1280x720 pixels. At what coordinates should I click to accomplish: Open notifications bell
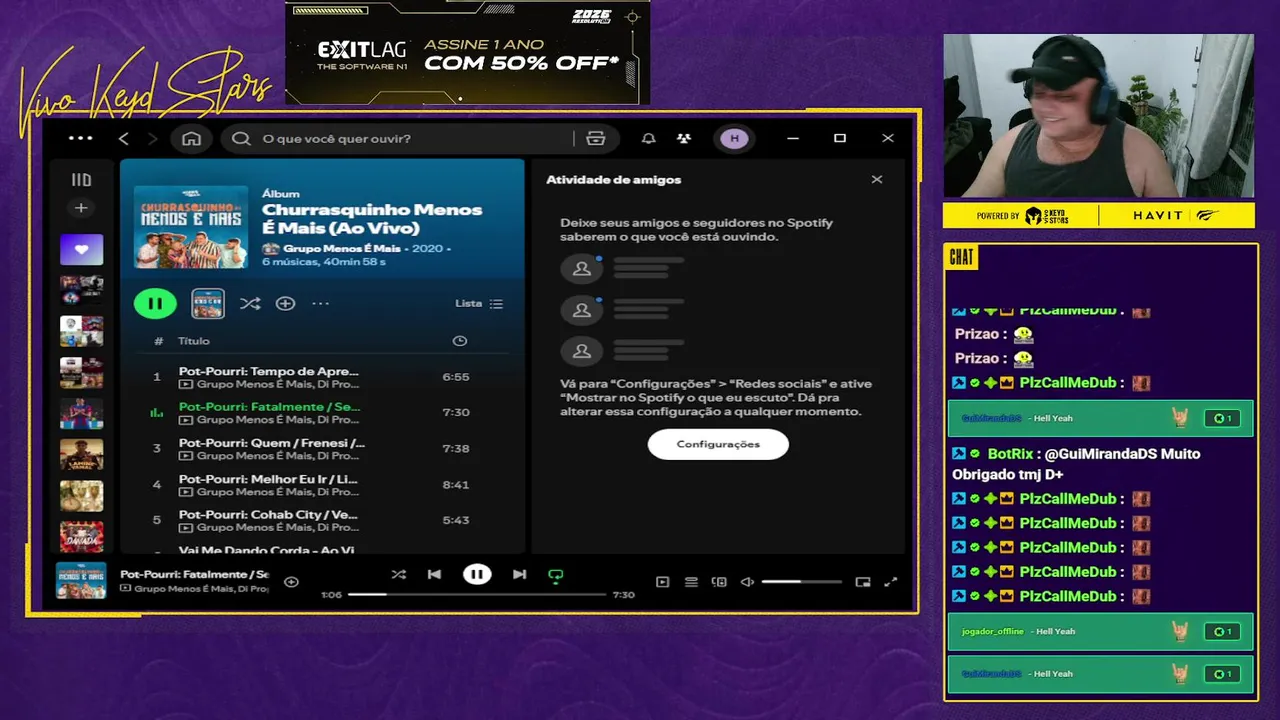648,138
